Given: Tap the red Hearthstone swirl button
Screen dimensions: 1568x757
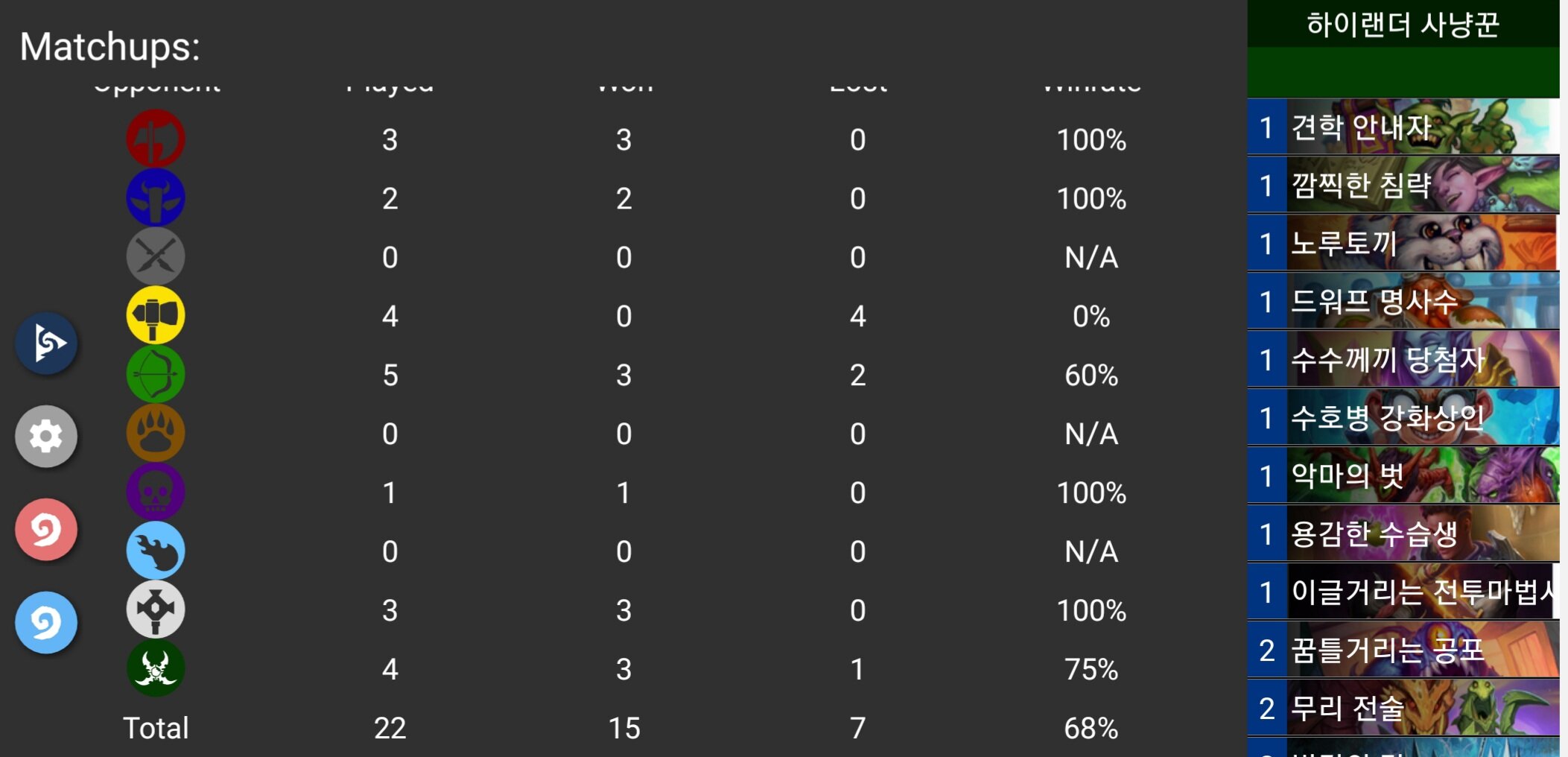Looking at the screenshot, I should 46,529.
